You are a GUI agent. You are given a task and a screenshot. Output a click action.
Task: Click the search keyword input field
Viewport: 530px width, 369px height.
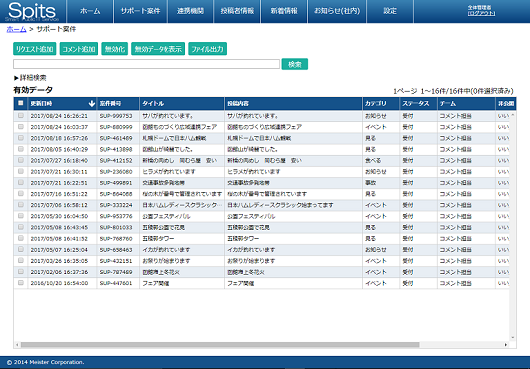[x=146, y=64]
